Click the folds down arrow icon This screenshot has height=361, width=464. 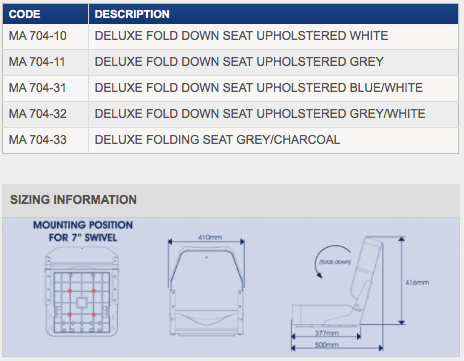(333, 261)
